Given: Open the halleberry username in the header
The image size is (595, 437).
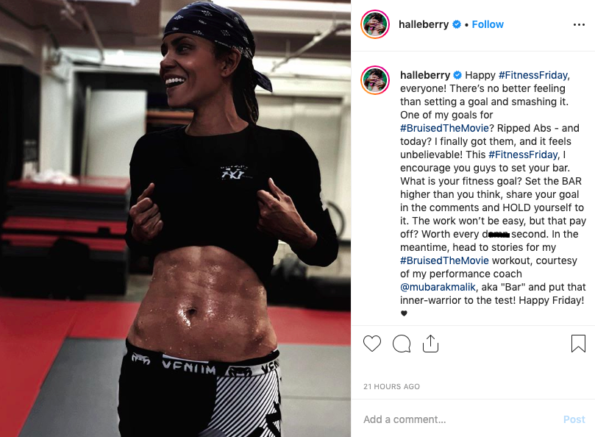Looking at the screenshot, I should click(423, 24).
